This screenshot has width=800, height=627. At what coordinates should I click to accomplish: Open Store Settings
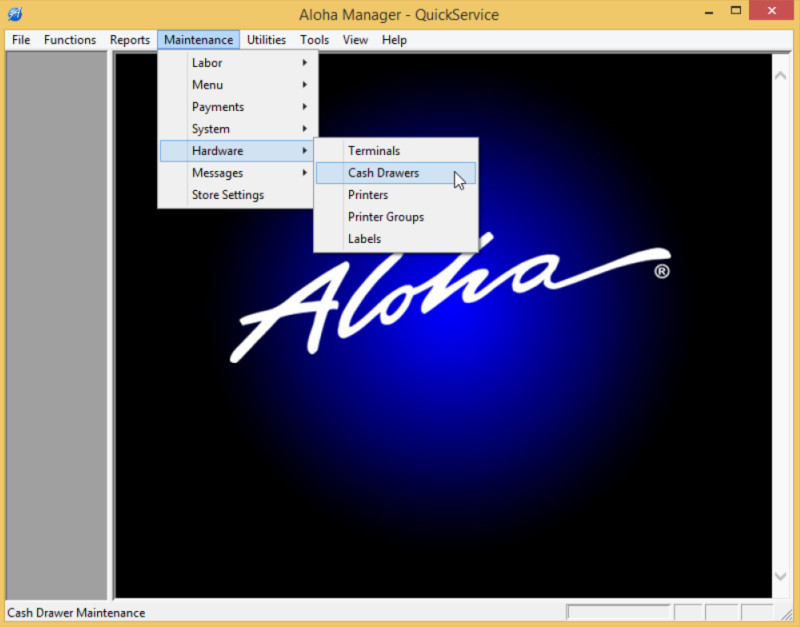[x=237, y=195]
